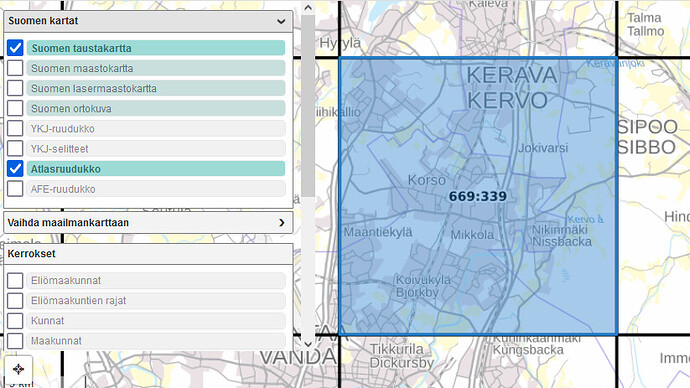
Task: Click the scroll down arrow icon
Action: 308,344
